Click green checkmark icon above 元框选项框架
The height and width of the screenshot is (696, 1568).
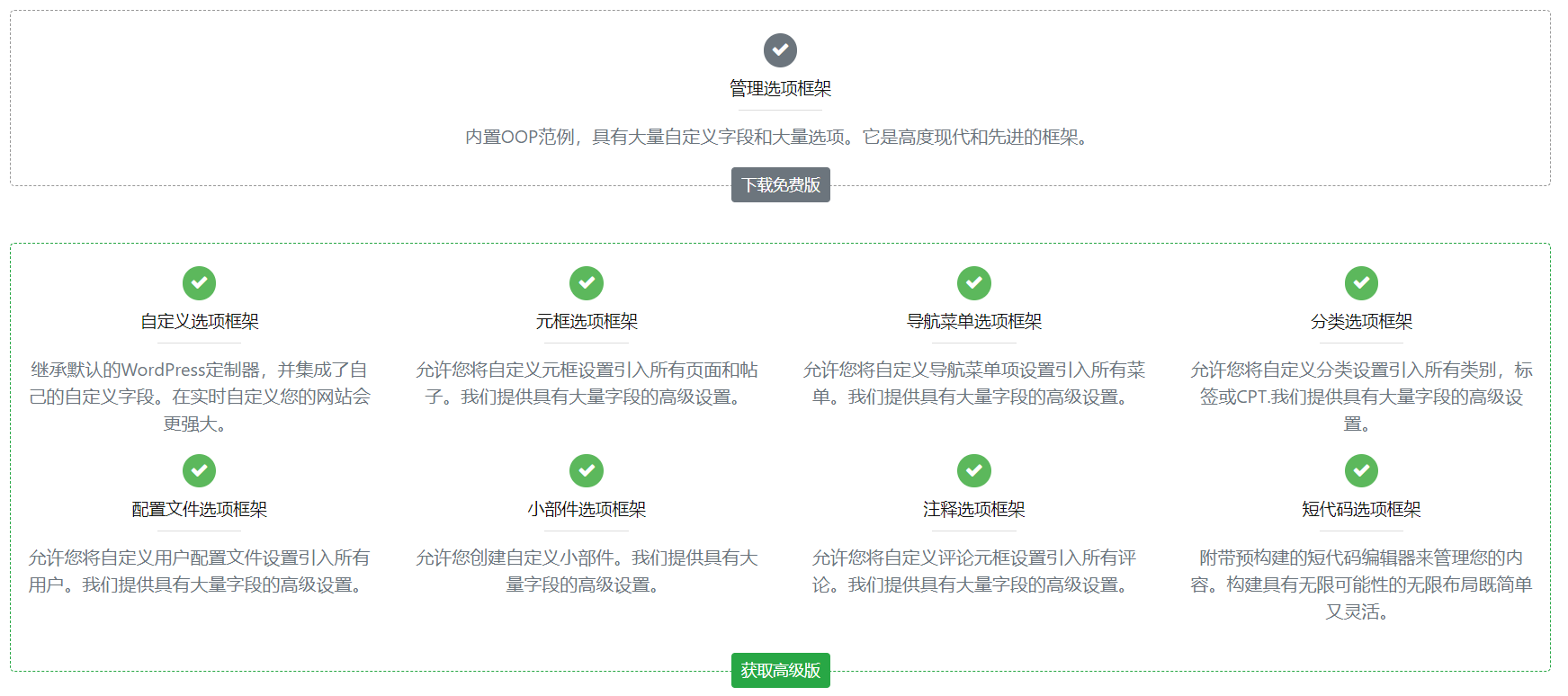pos(587,283)
